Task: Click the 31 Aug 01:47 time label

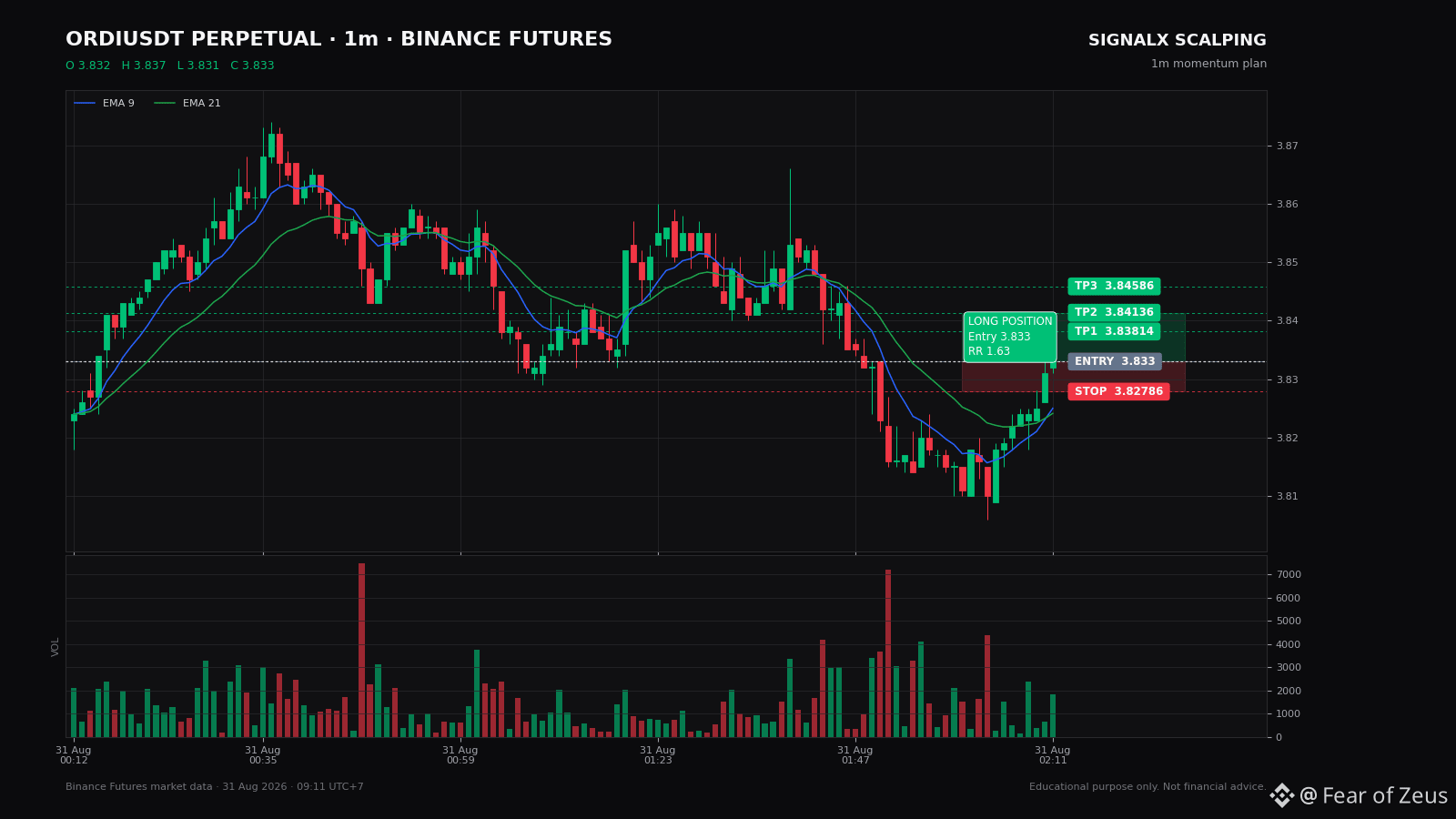Action: click(x=855, y=755)
